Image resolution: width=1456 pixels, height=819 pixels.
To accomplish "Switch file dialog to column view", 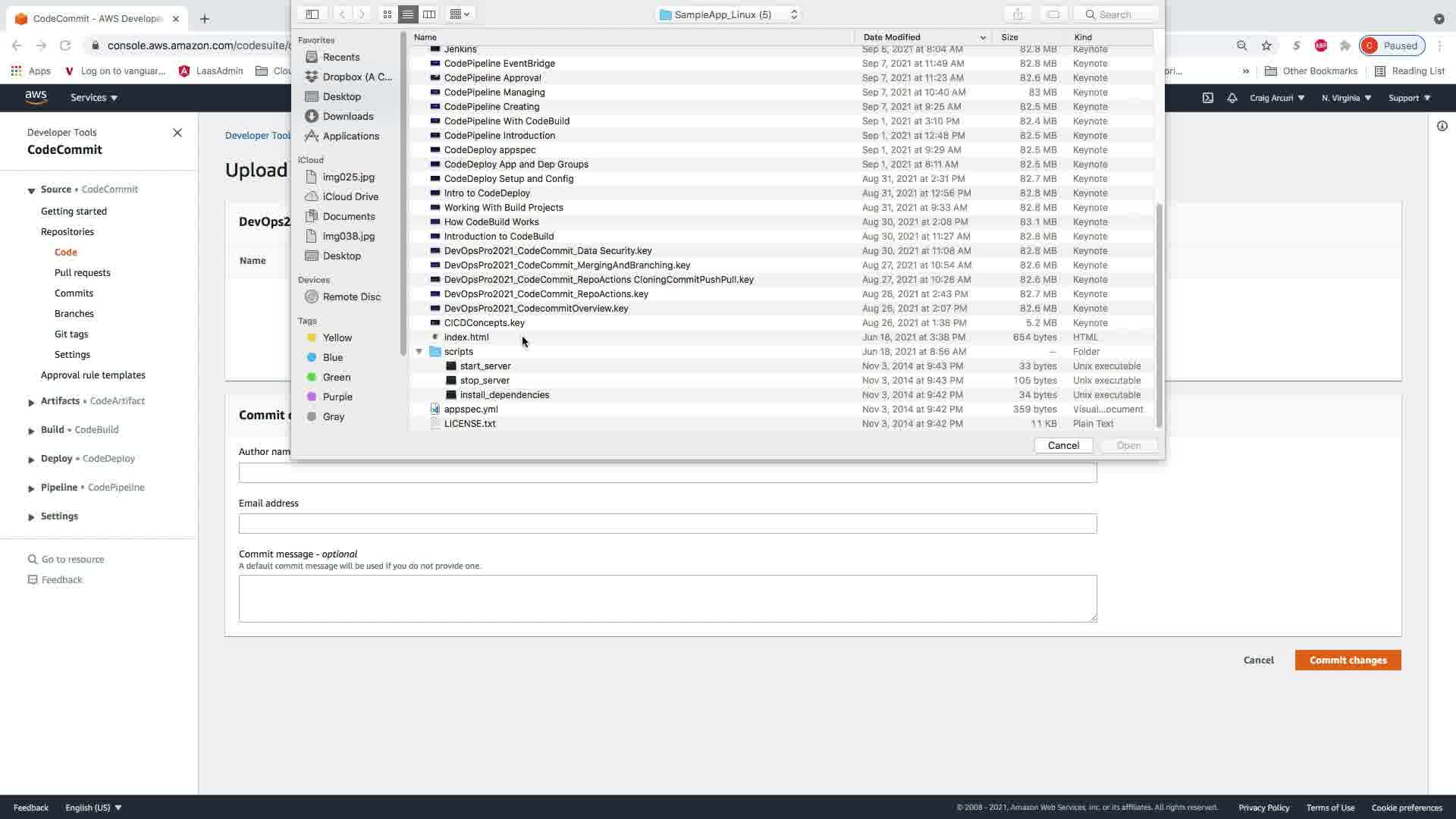I will point(429,14).
